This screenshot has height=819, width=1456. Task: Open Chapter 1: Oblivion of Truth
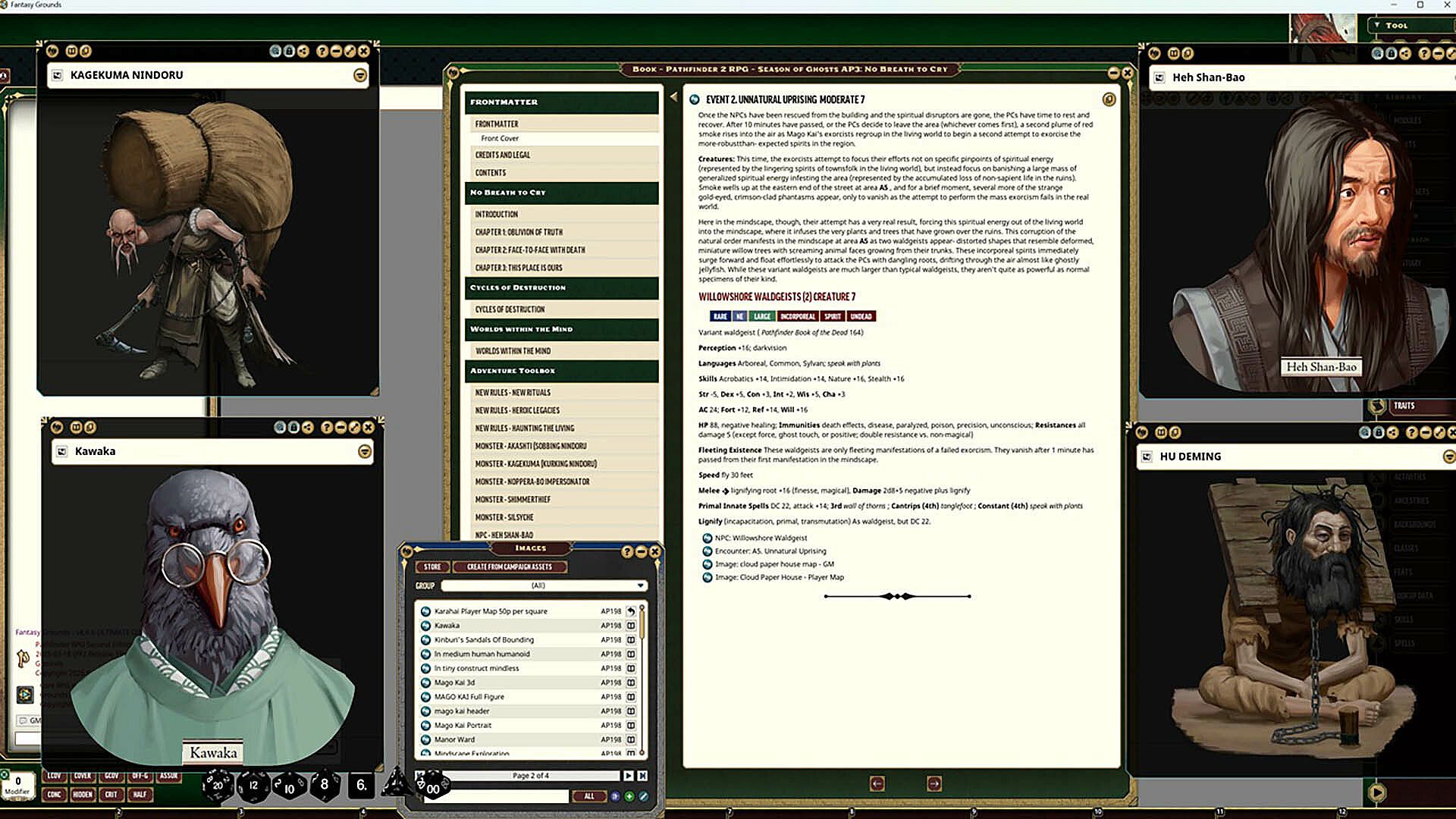pos(519,232)
